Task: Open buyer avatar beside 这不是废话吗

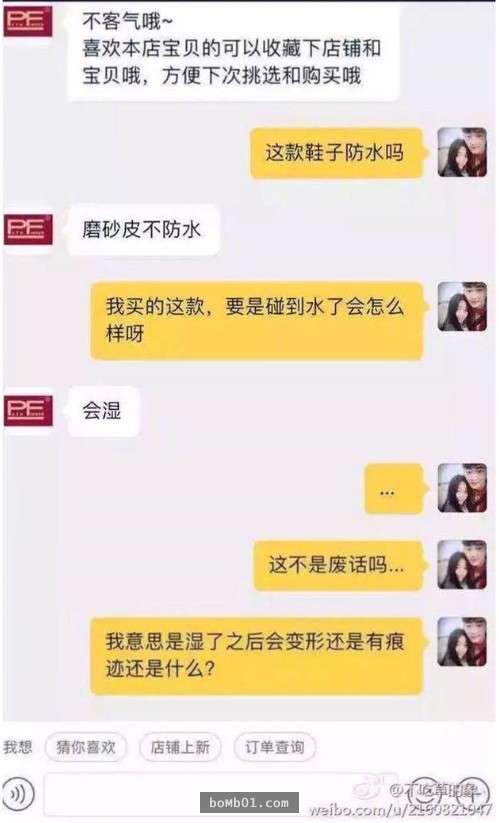Action: 462,564
